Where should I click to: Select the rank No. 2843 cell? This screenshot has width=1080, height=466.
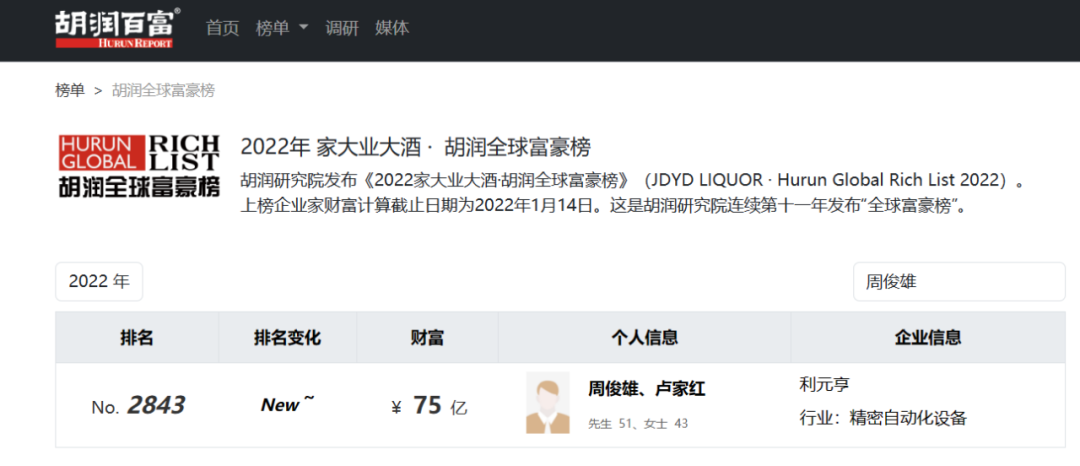tap(138, 405)
